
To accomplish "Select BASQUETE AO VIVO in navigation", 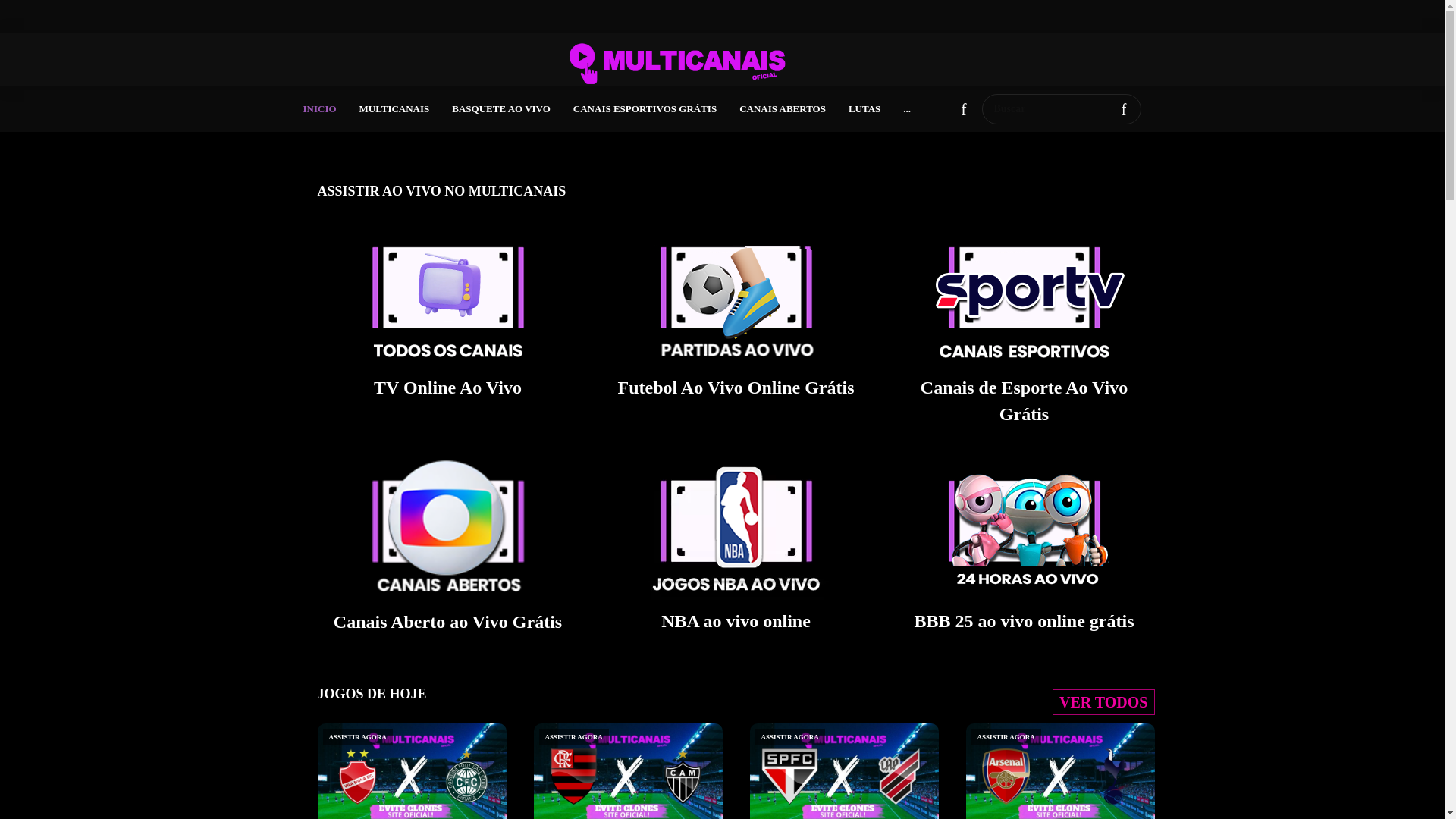I will point(501,109).
